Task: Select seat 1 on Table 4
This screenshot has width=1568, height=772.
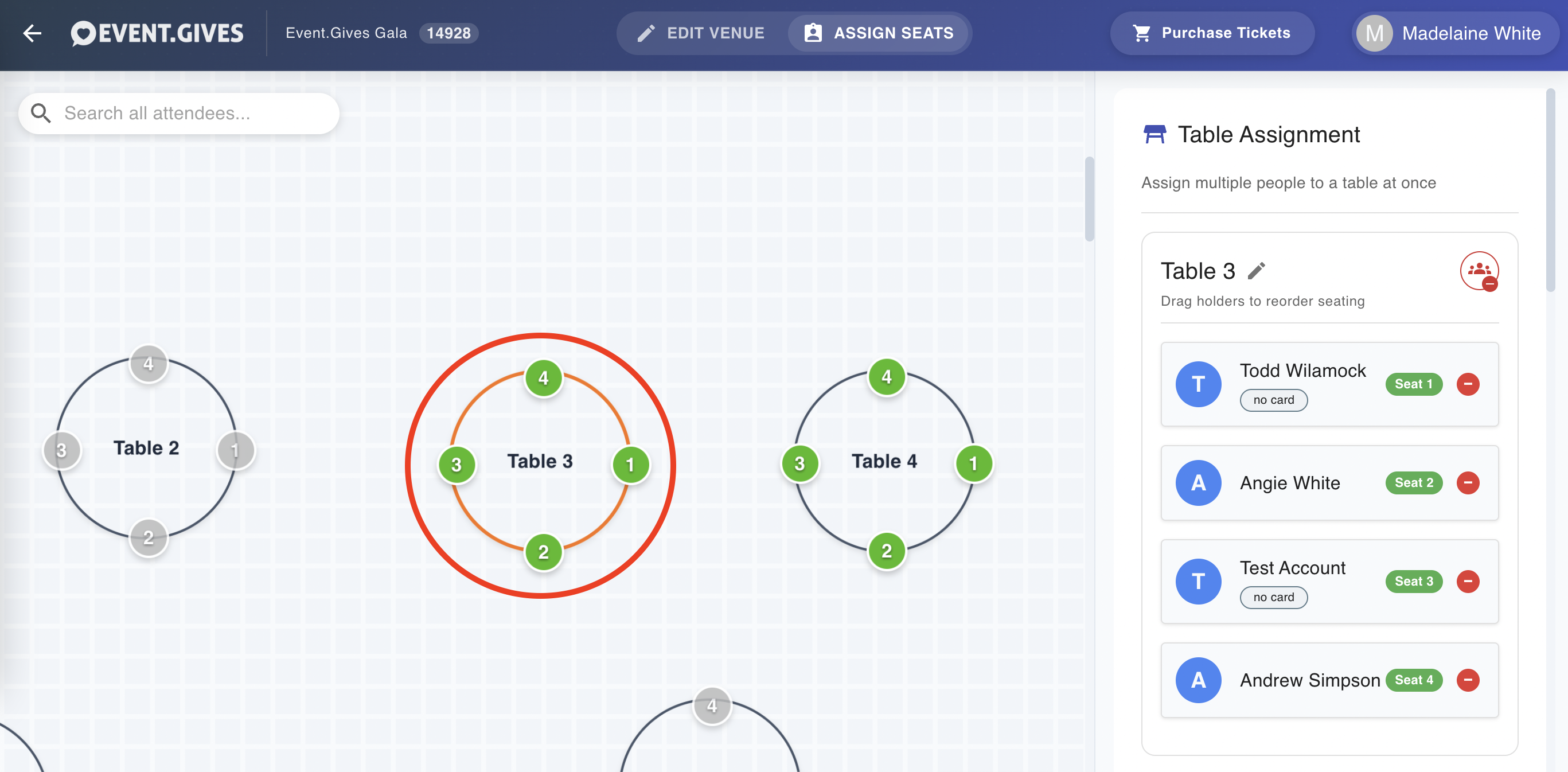Action: click(973, 464)
